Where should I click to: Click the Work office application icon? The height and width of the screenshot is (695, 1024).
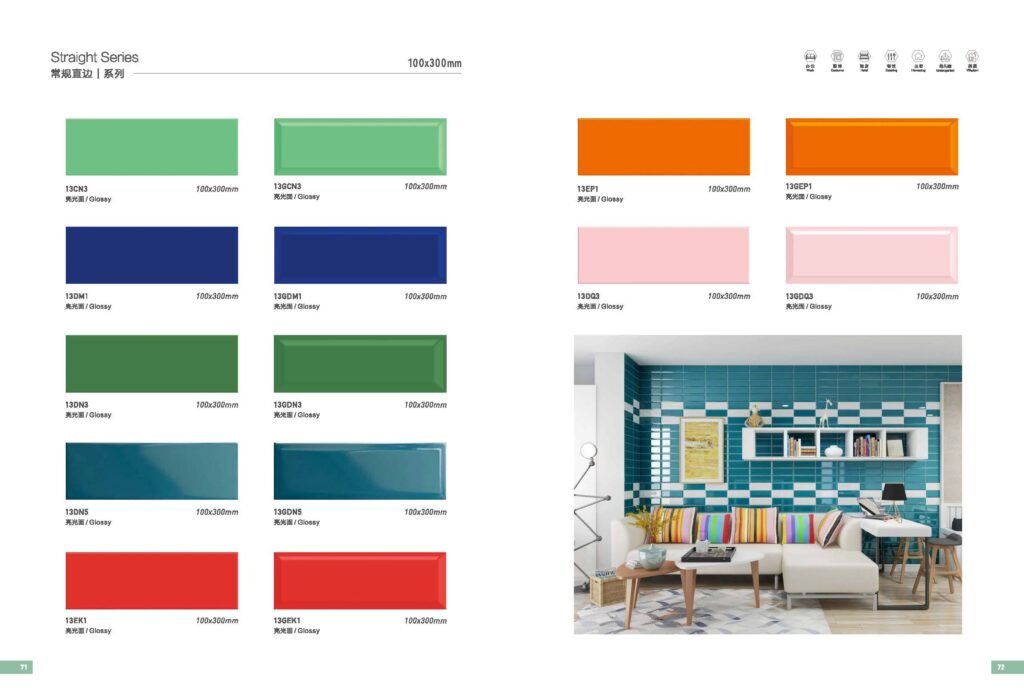[x=810, y=61]
